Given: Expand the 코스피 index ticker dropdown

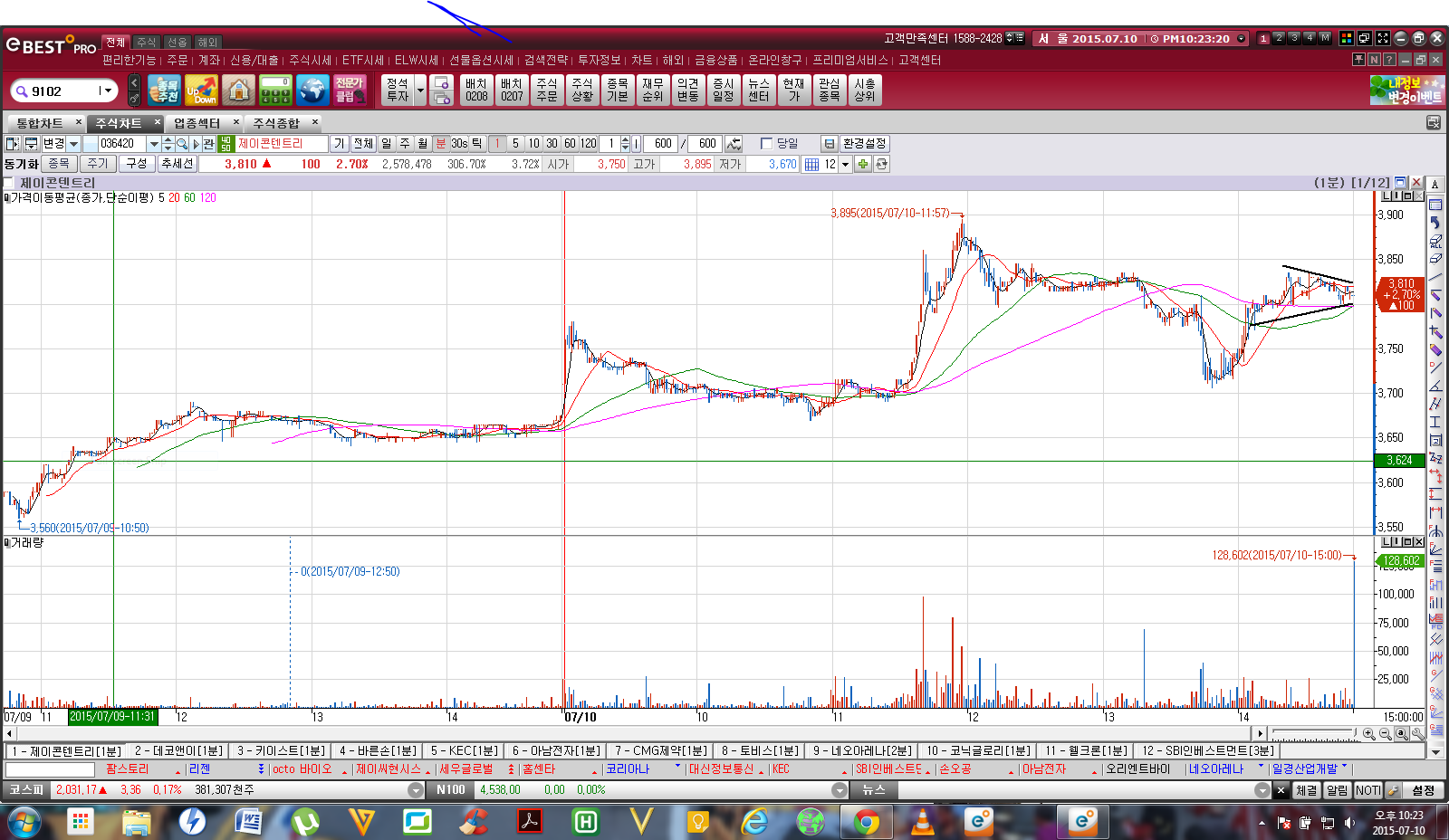Looking at the screenshot, I should click(416, 790).
